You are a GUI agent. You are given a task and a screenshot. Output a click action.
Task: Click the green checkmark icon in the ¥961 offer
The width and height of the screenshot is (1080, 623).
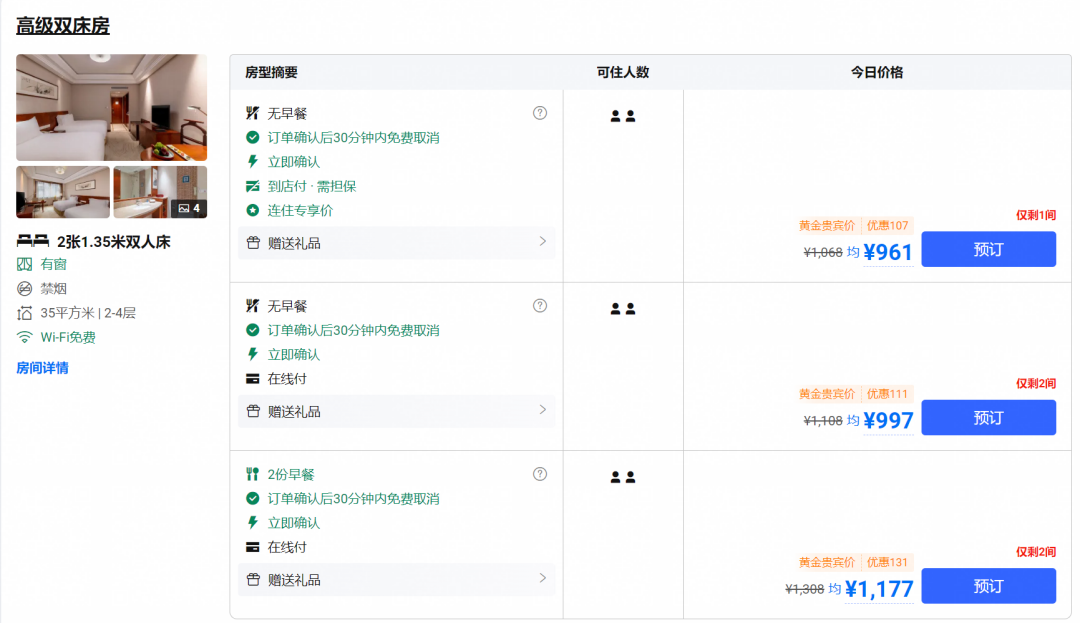pos(253,137)
